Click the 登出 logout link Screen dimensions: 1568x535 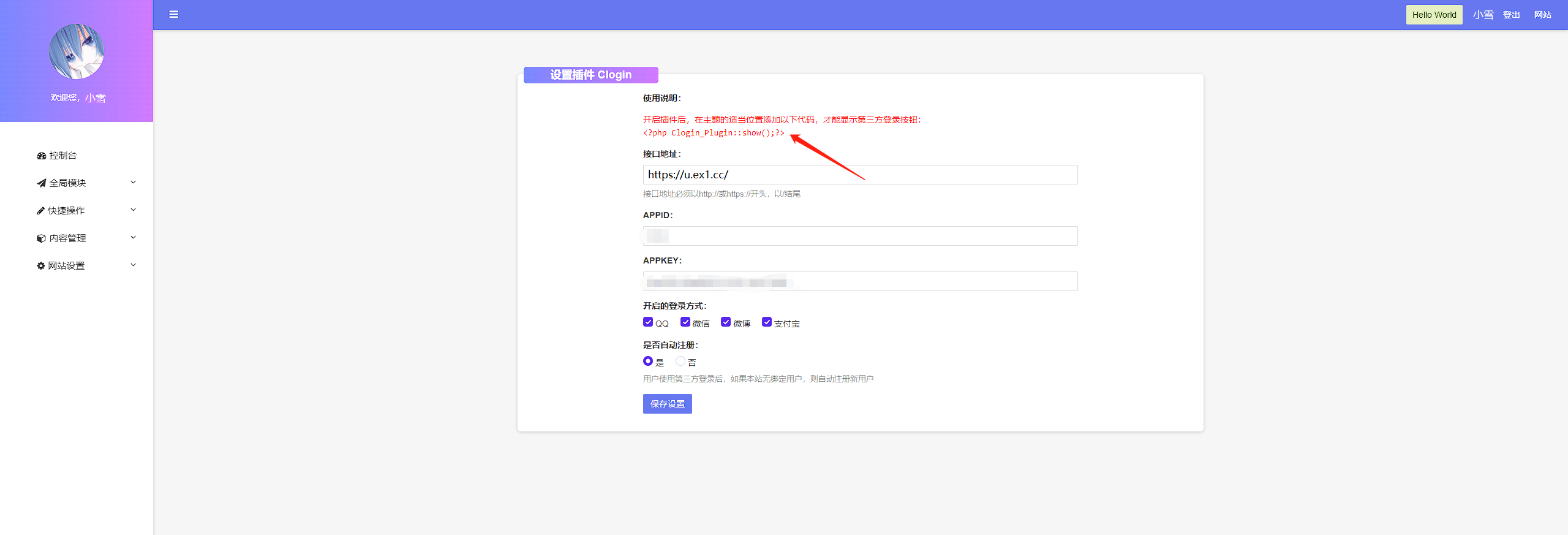pyautogui.click(x=1512, y=15)
